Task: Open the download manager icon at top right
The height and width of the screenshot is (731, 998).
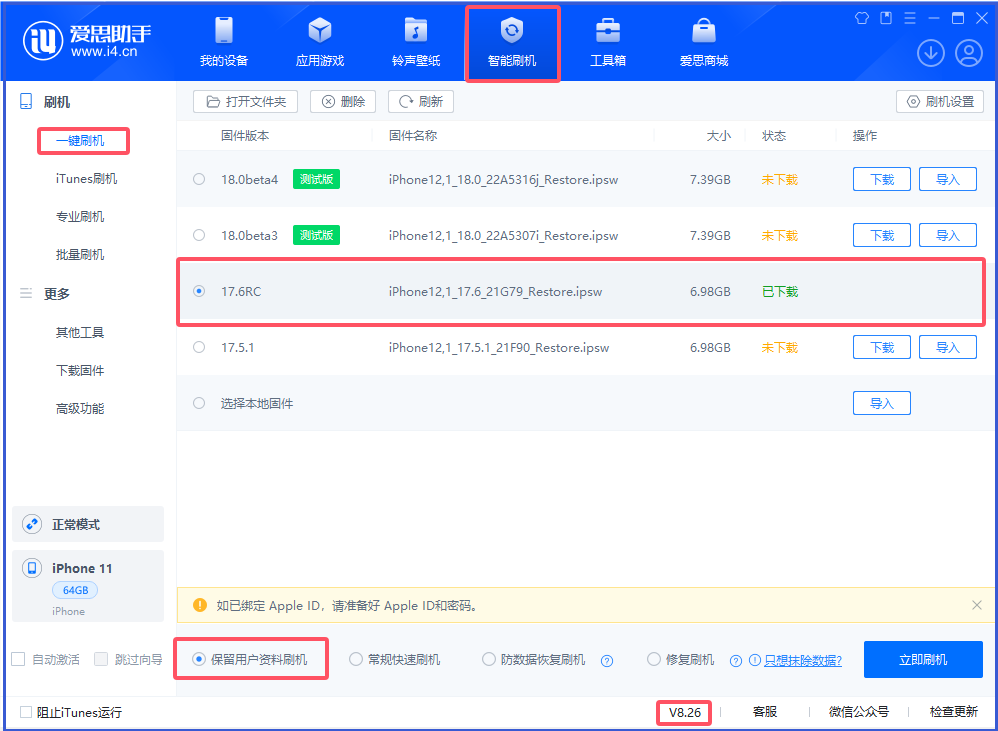Action: 931,53
